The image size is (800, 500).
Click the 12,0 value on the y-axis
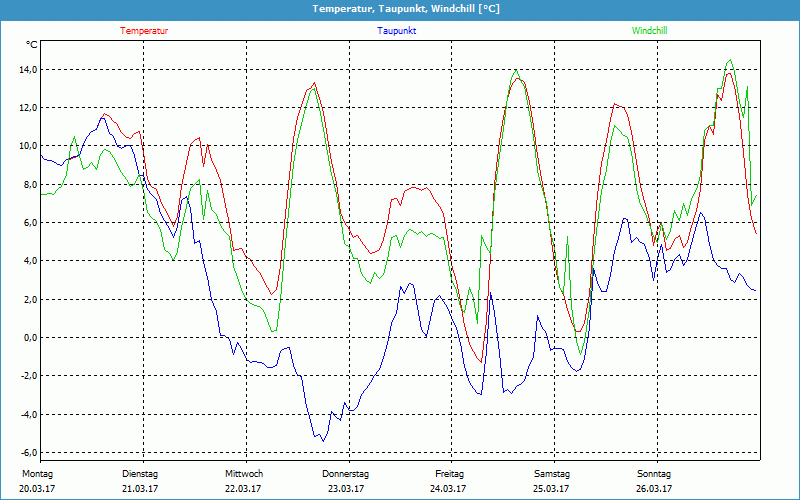coord(28,108)
